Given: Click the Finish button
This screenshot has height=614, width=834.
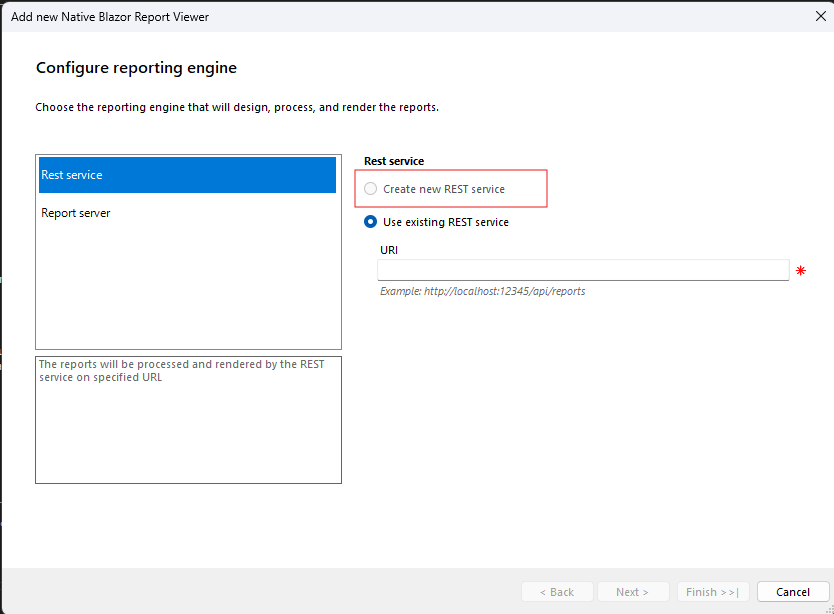Looking at the screenshot, I should (713, 590).
